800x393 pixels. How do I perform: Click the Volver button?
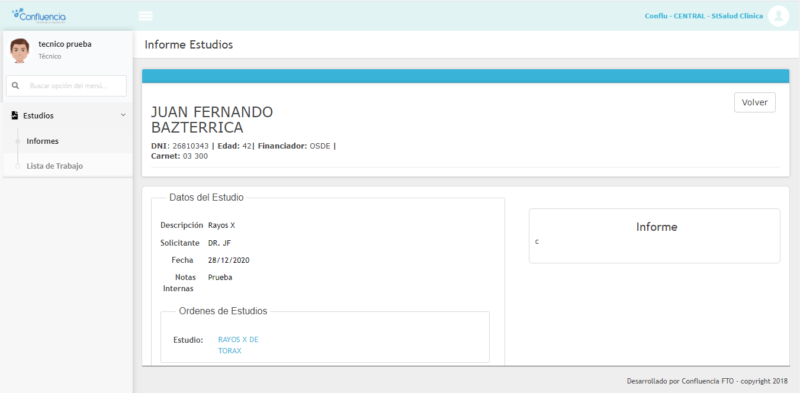755,102
